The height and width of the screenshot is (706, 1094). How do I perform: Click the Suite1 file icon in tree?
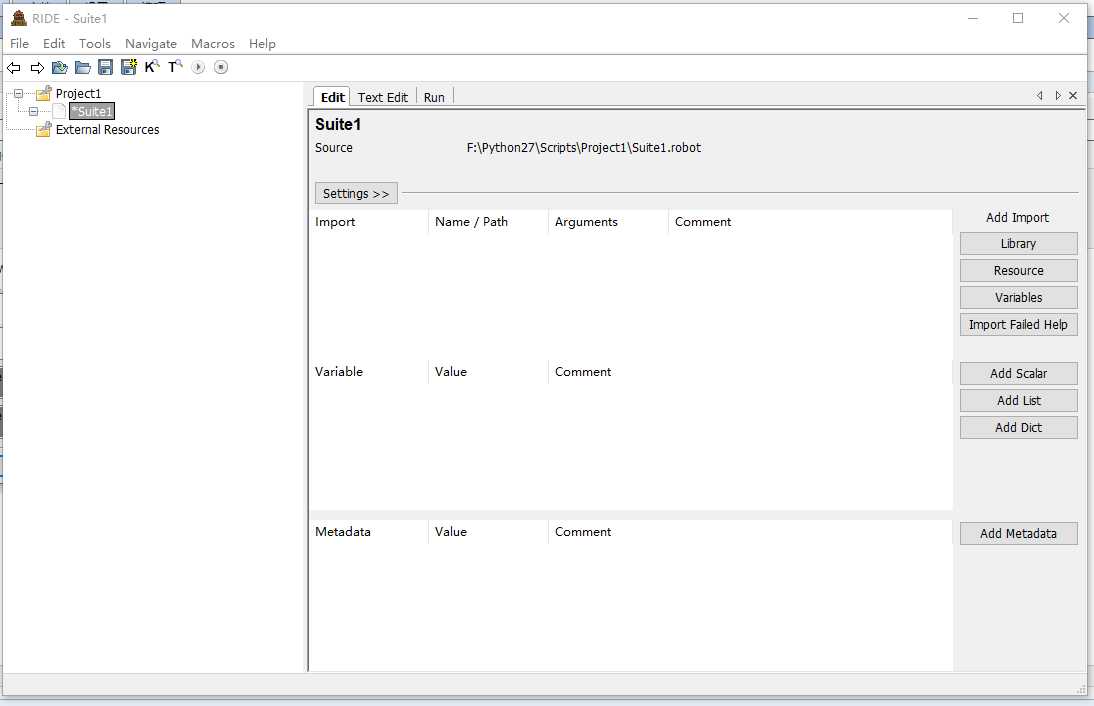click(x=59, y=111)
